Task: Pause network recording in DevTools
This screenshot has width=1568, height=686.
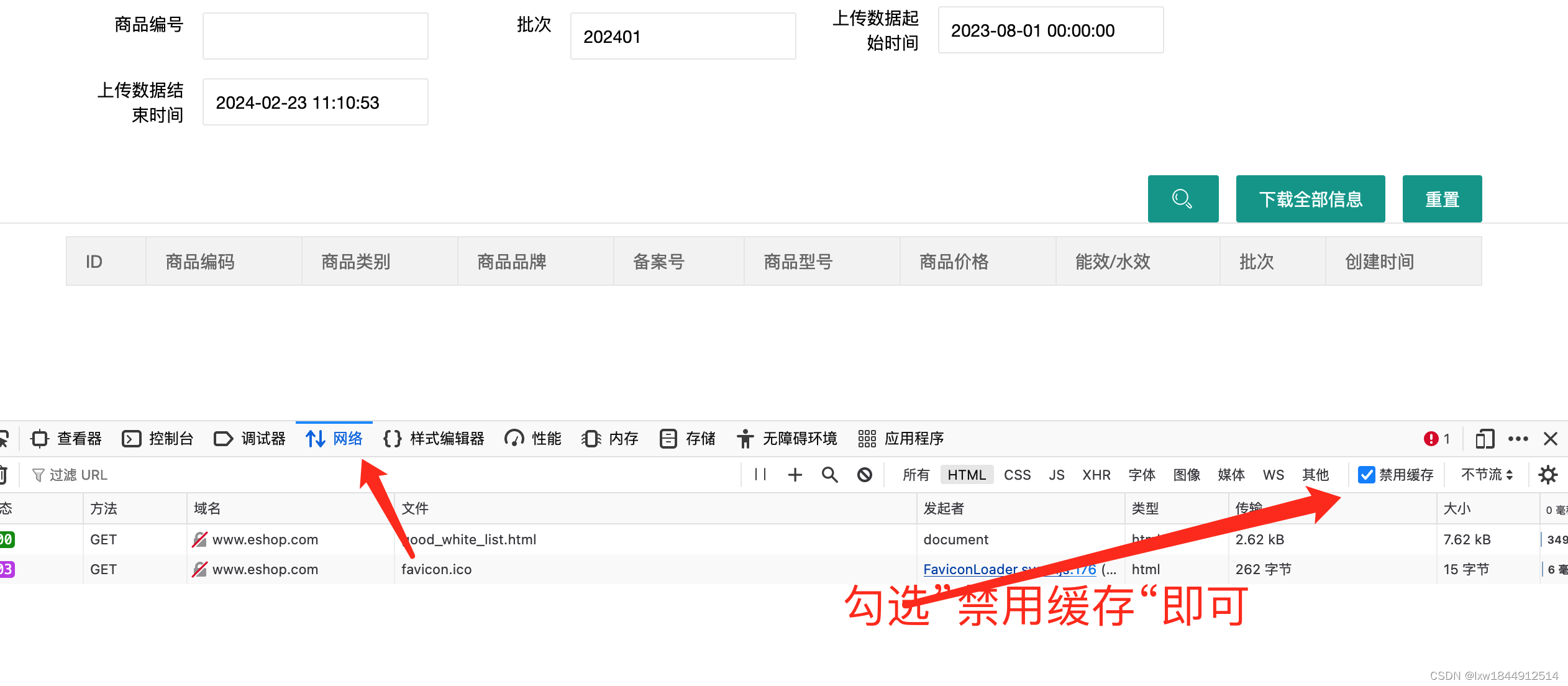Action: click(760, 475)
